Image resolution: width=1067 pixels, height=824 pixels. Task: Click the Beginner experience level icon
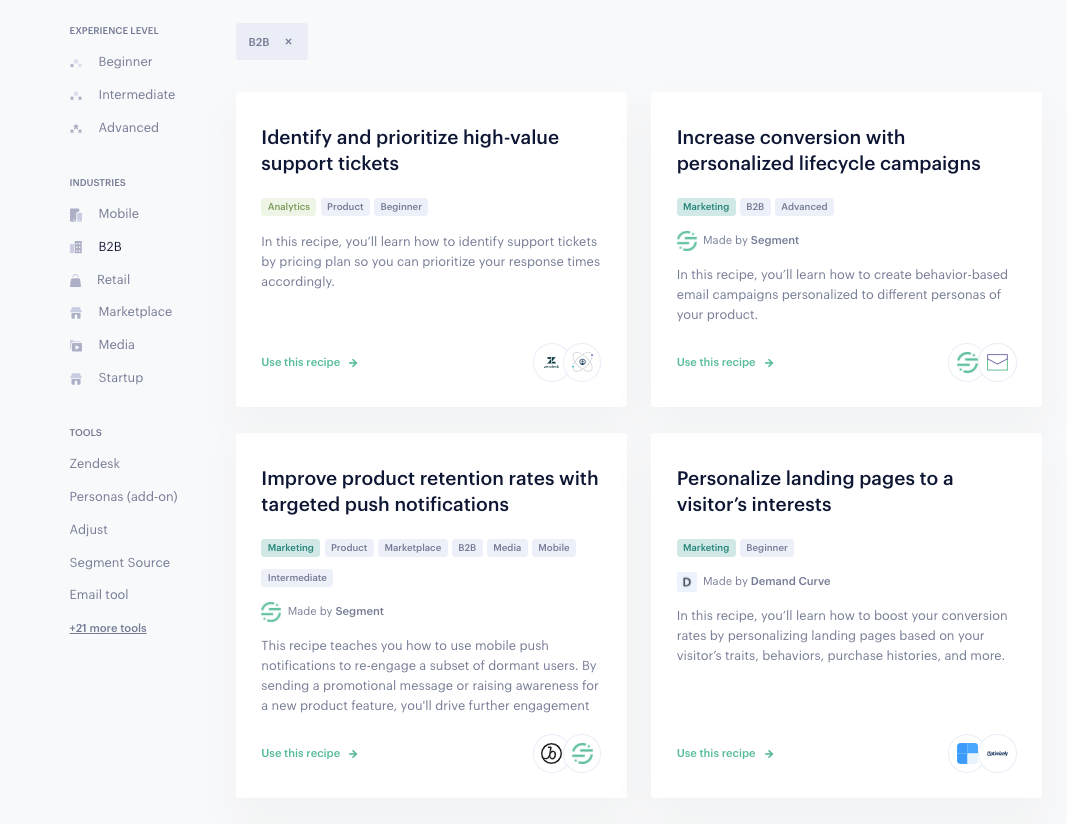pyautogui.click(x=76, y=63)
